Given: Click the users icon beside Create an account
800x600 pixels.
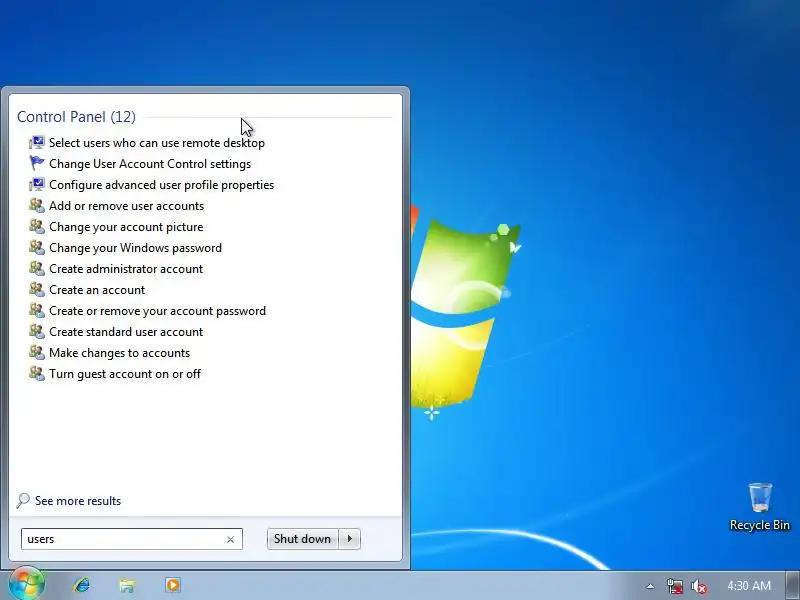Looking at the screenshot, I should (x=37, y=289).
